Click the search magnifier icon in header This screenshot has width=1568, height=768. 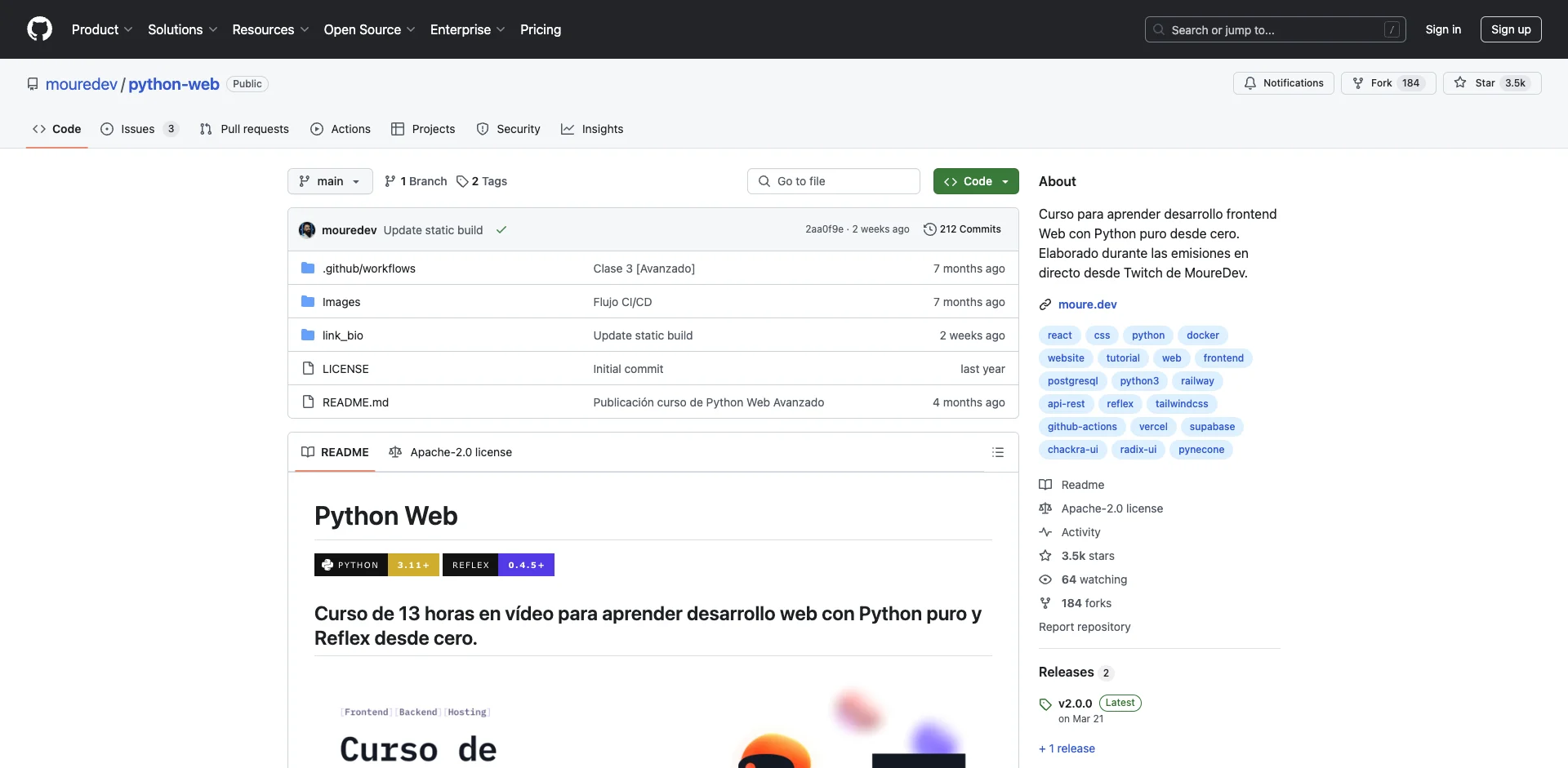coord(1159,29)
